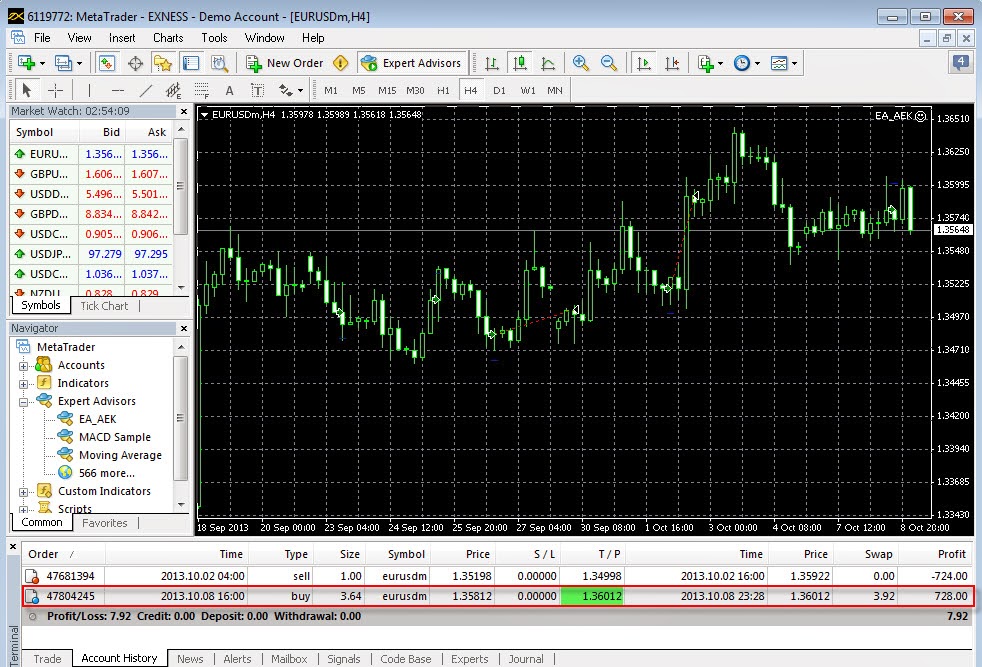The image size is (982, 667).
Task: Open the new chart icon
Action: pyautogui.click(x=27, y=63)
